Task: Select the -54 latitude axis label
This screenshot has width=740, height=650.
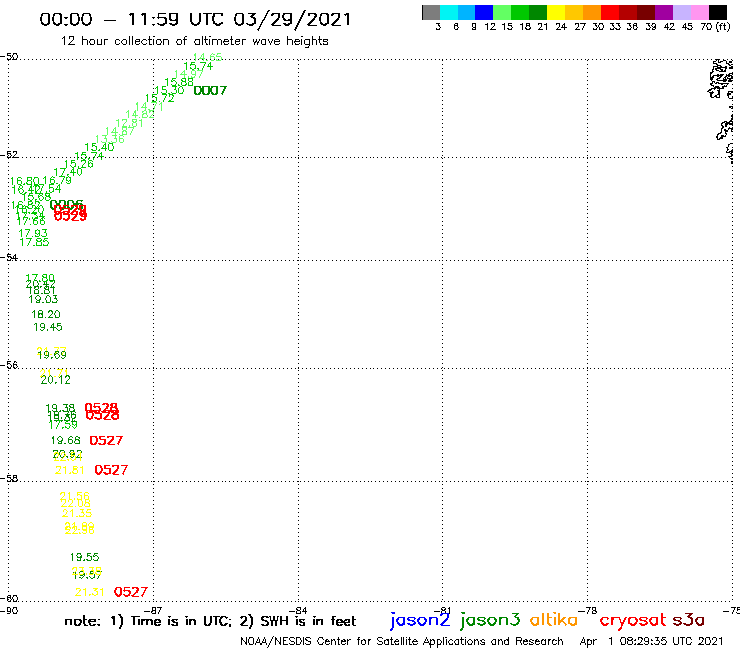Action: click(x=9, y=258)
